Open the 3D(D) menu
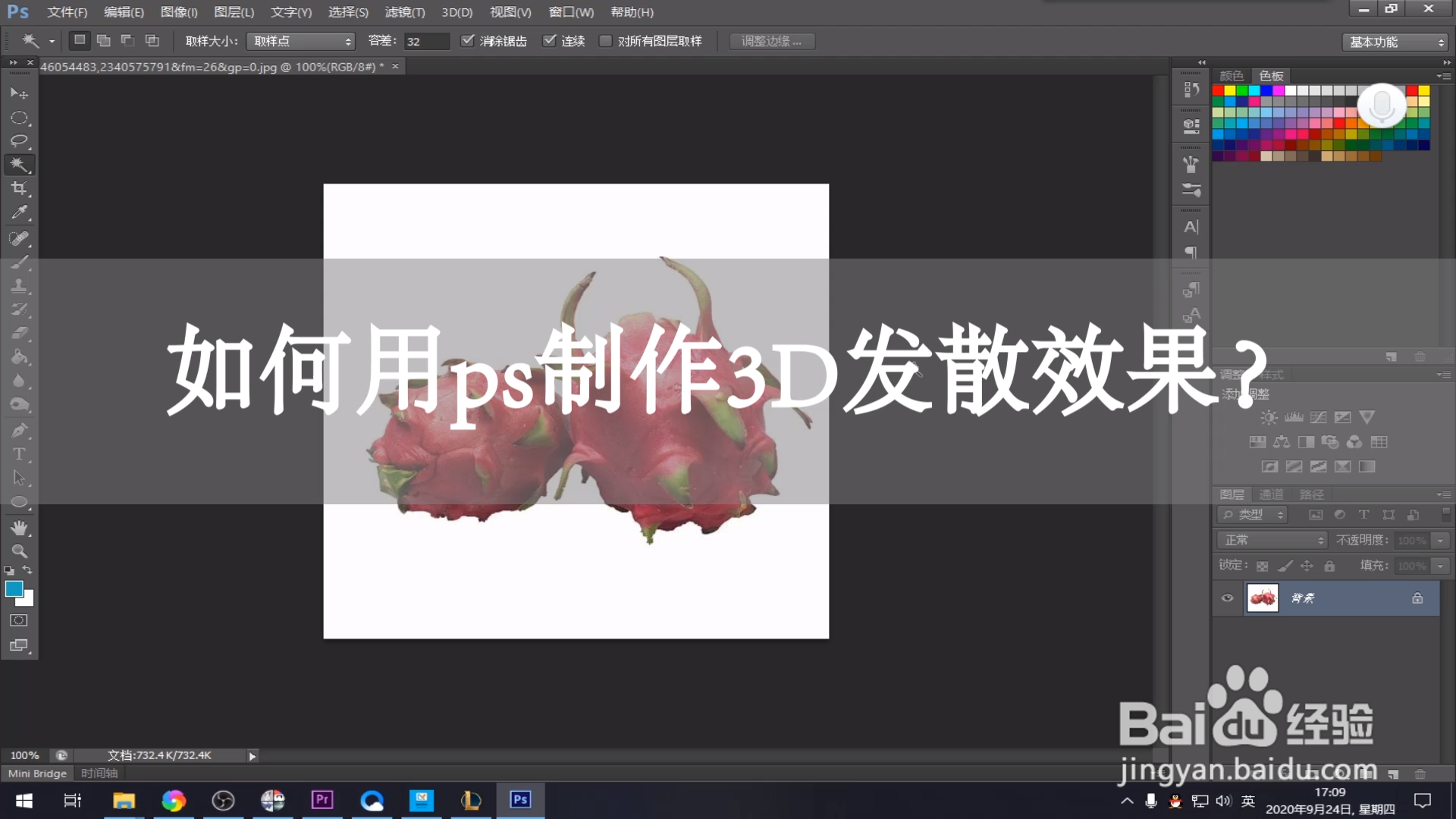1456x819 pixels. 457,12
